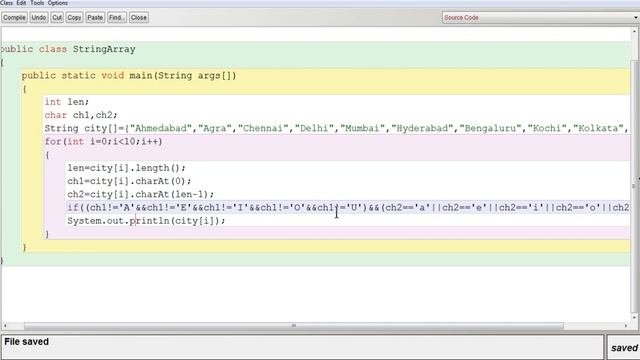Image resolution: width=640 pixels, height=360 pixels.
Task: Click the 'File saved' status message
Action: click(27, 342)
